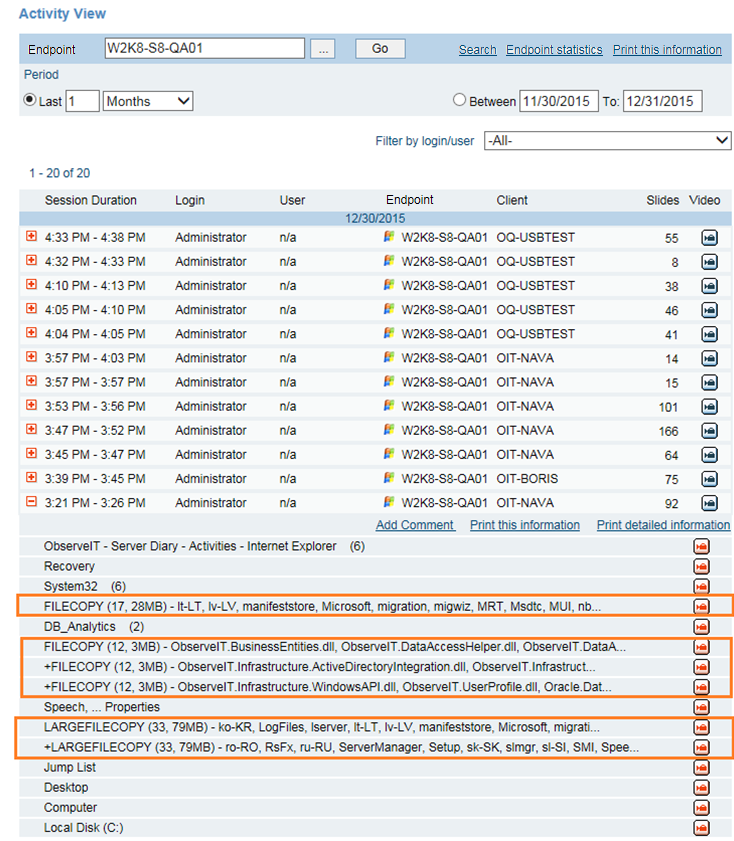Click the Add Comment link
This screenshot has height=841, width=734.
tap(415, 525)
